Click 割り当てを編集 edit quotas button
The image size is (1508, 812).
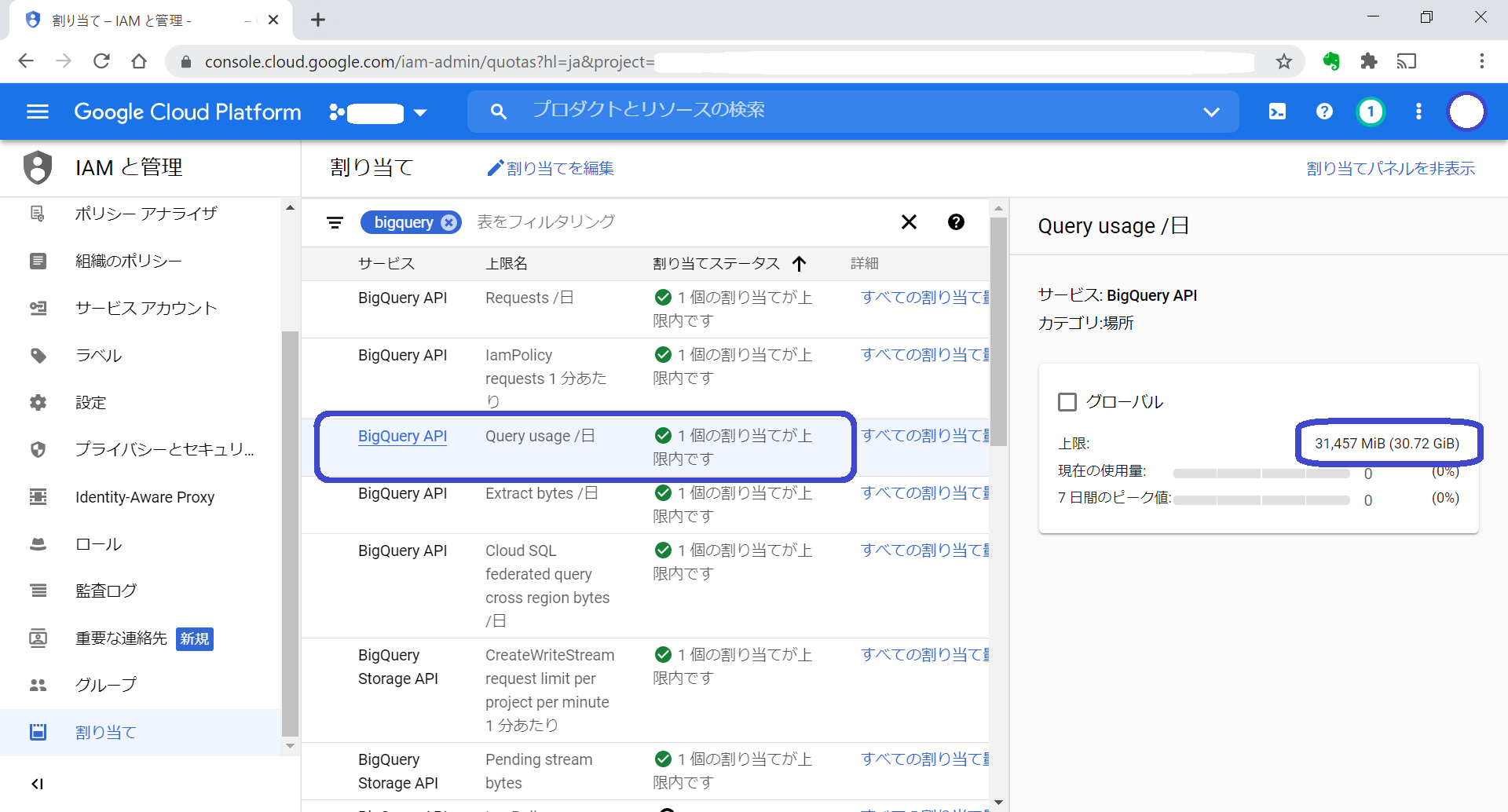[551, 168]
